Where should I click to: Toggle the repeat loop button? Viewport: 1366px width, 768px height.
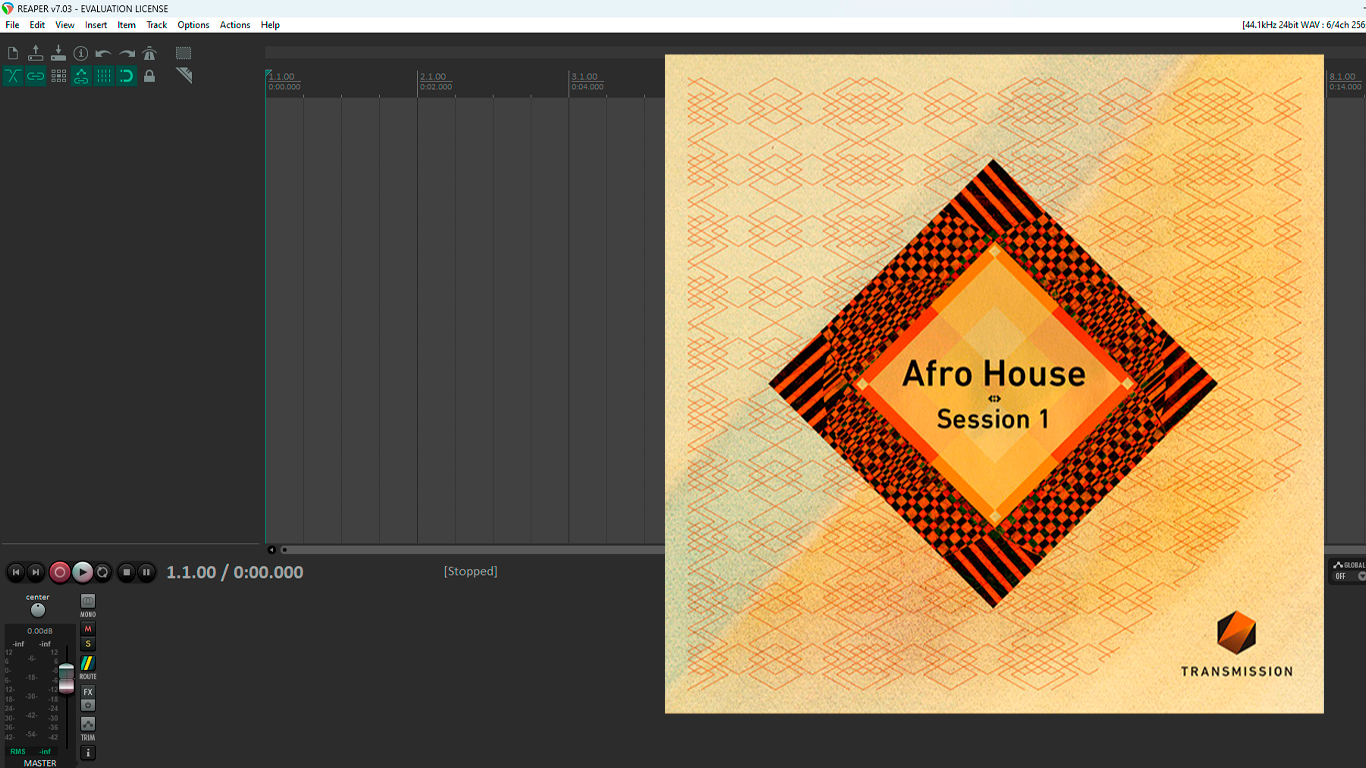point(103,572)
